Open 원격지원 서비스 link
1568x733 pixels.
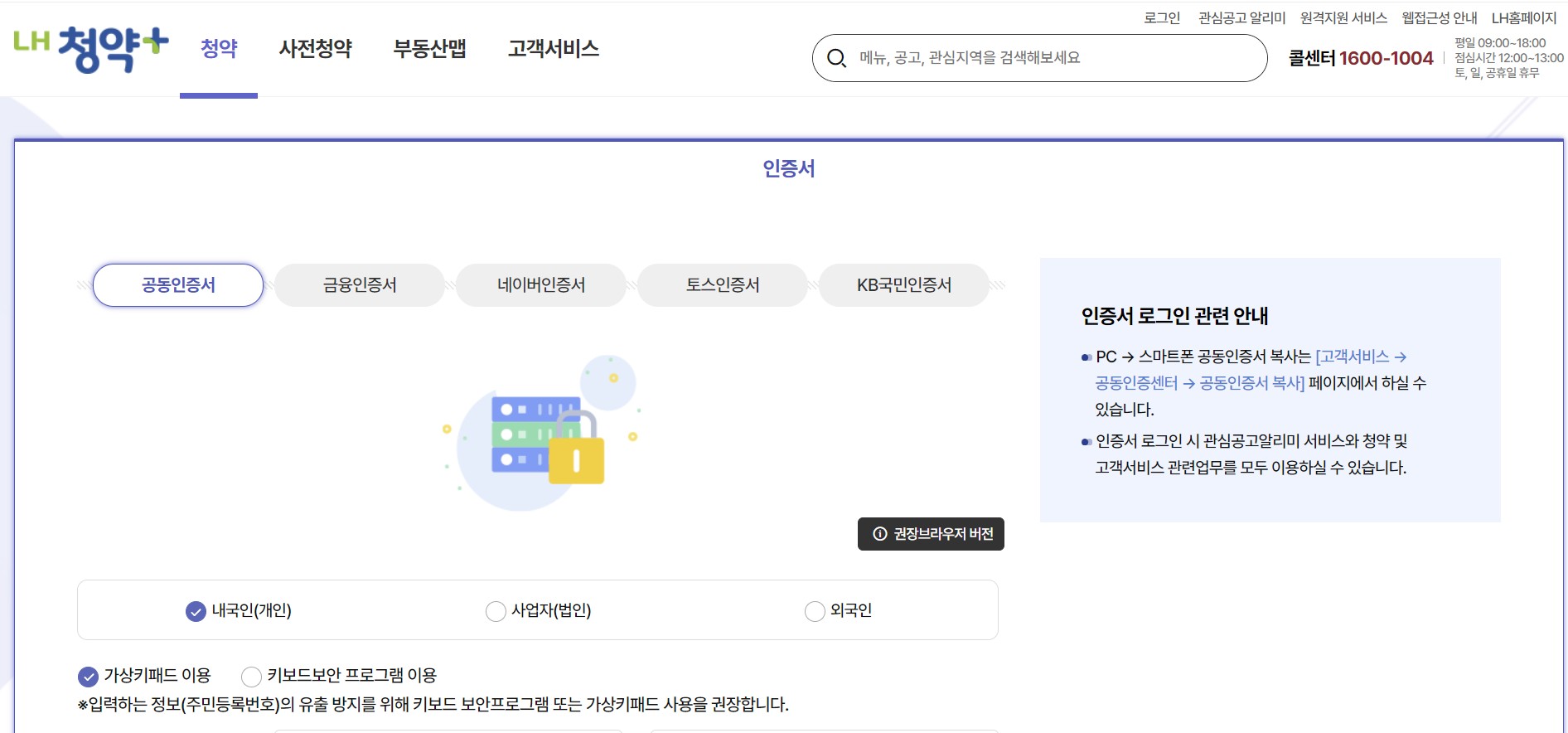(x=1343, y=17)
